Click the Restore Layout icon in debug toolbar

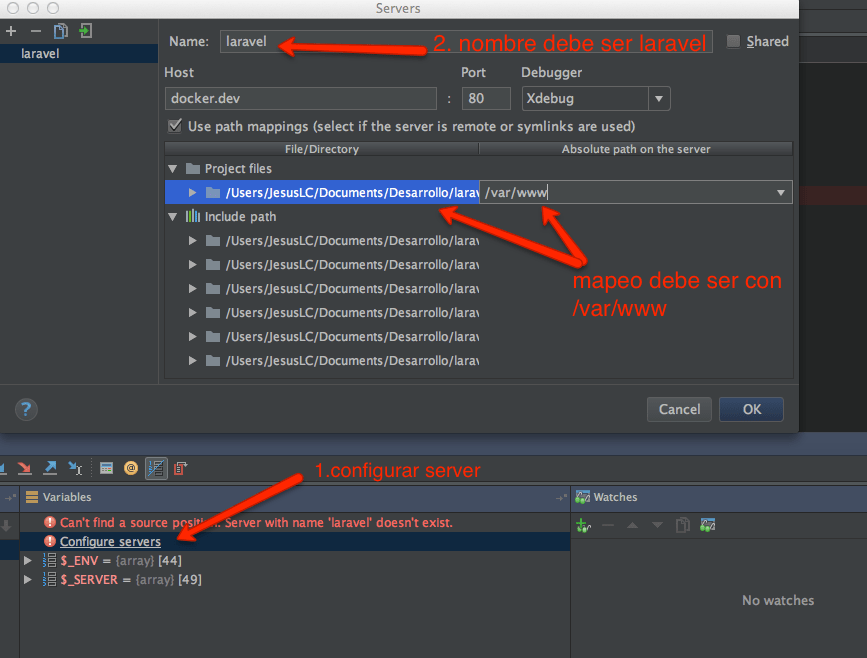[180, 468]
